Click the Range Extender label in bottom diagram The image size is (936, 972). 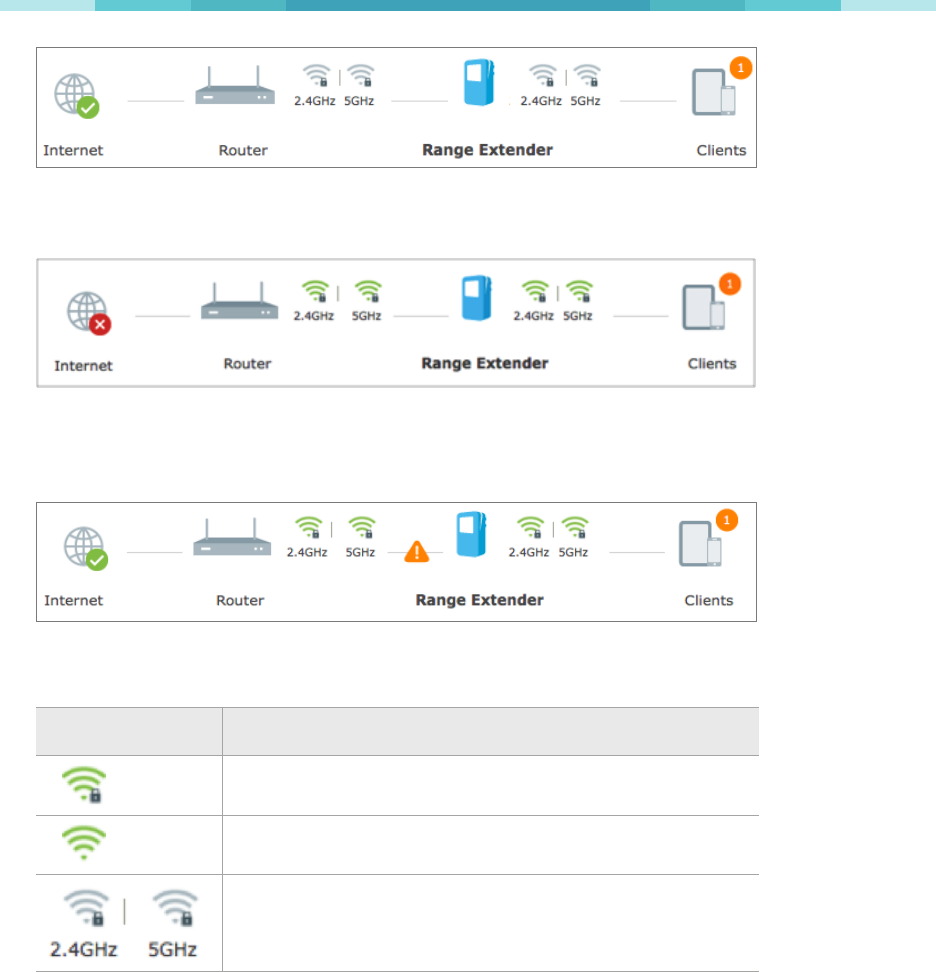click(x=479, y=600)
